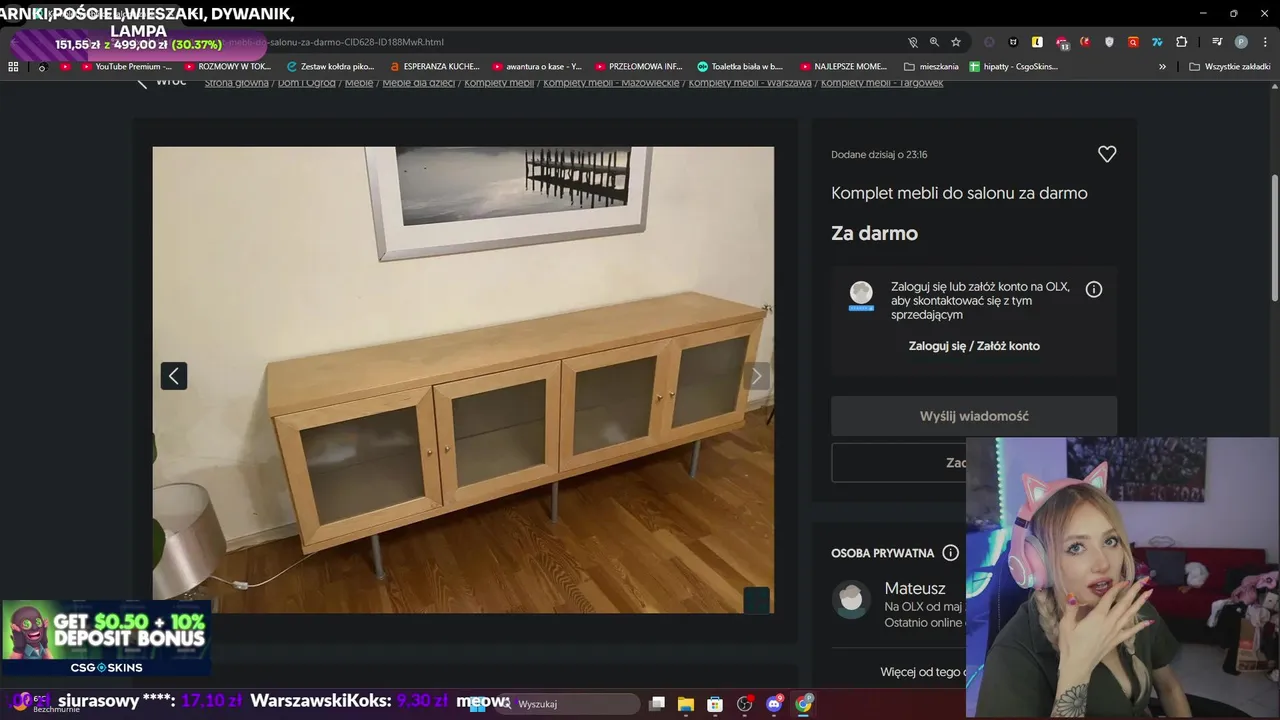Open Task View from taskbar

pyautogui.click(x=657, y=704)
